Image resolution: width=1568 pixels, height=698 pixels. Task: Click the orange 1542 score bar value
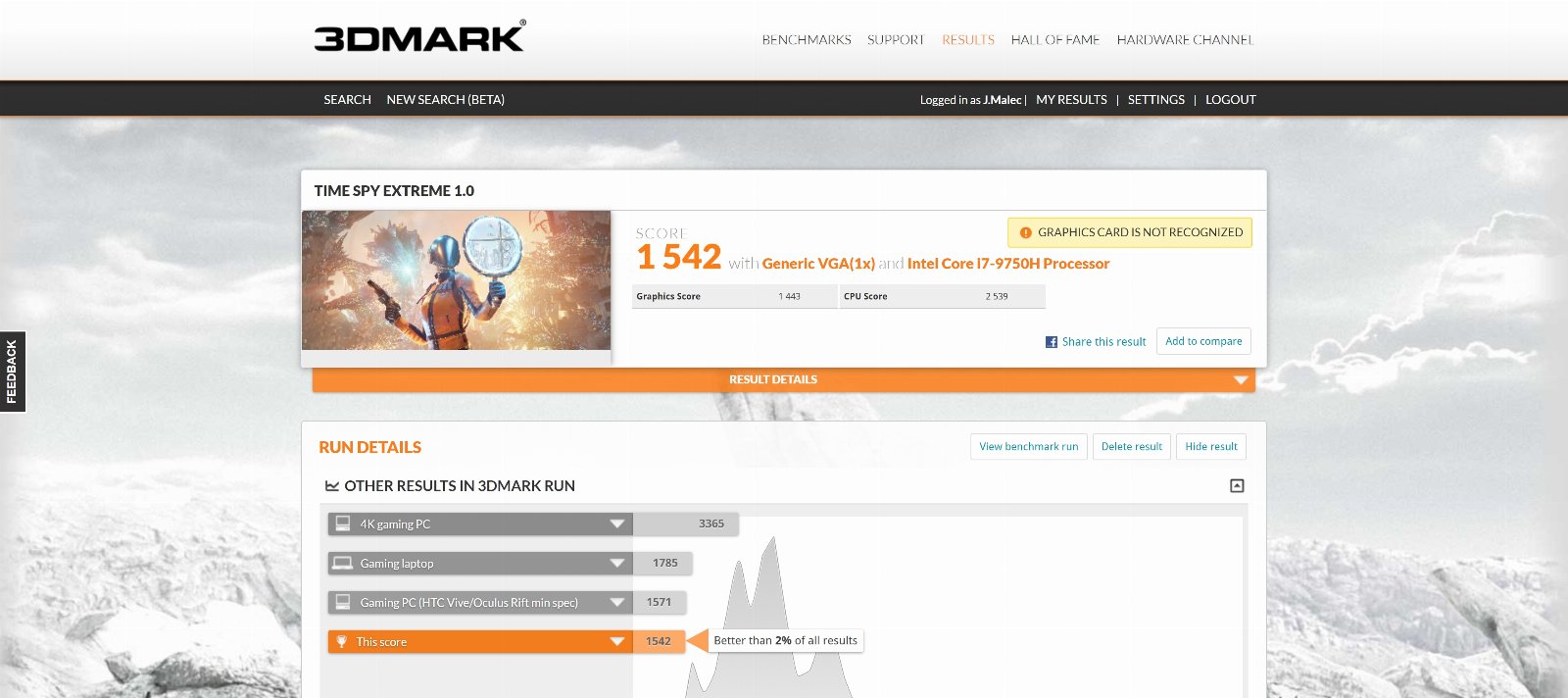pos(659,642)
